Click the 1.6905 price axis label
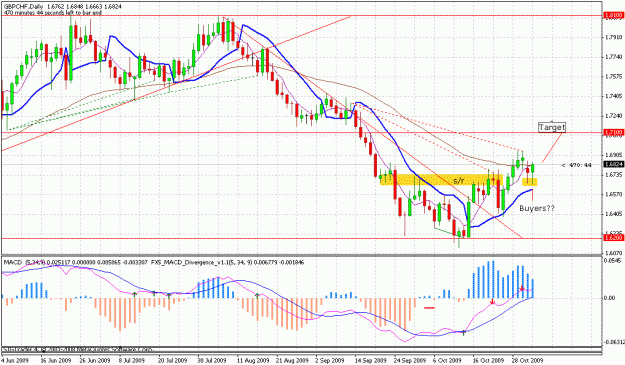This screenshot has height=365, width=625. pos(614,155)
